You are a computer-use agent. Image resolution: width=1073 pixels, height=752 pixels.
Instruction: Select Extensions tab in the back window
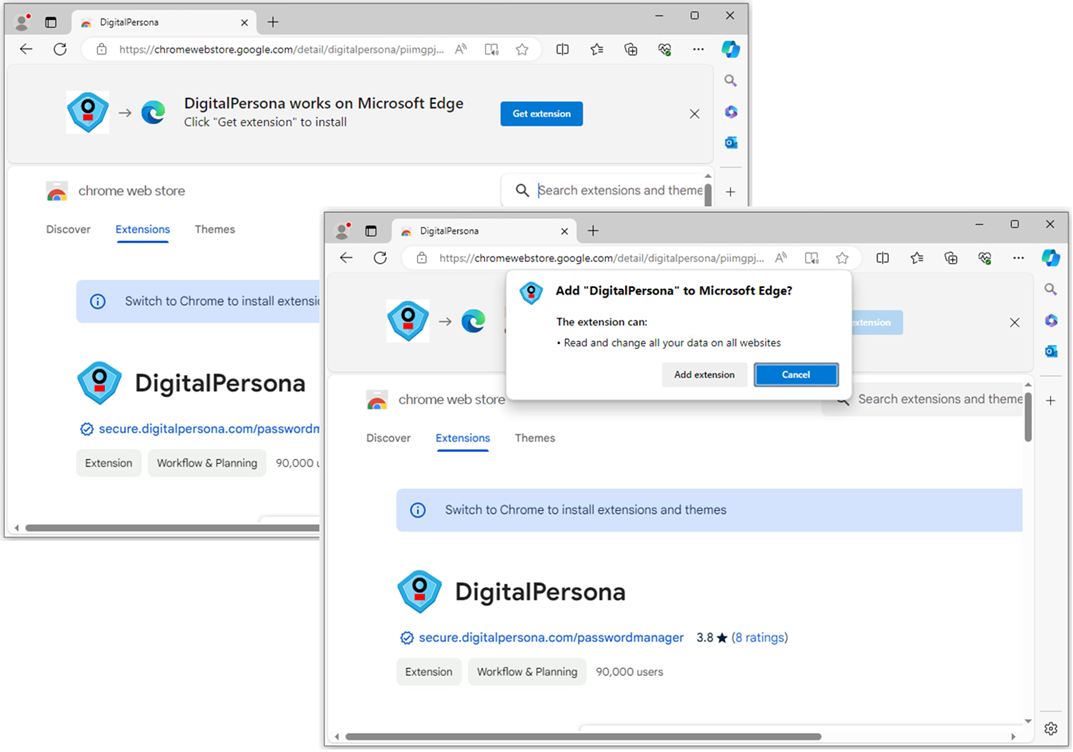(x=142, y=229)
